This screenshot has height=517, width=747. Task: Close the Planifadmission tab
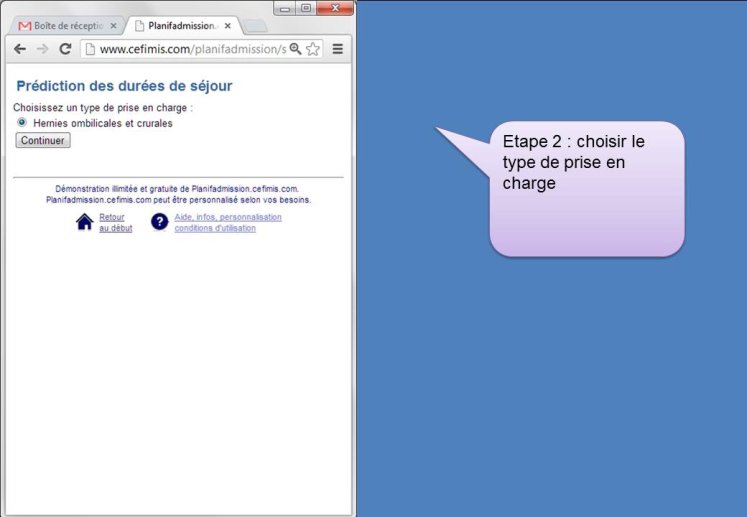pyautogui.click(x=228, y=26)
